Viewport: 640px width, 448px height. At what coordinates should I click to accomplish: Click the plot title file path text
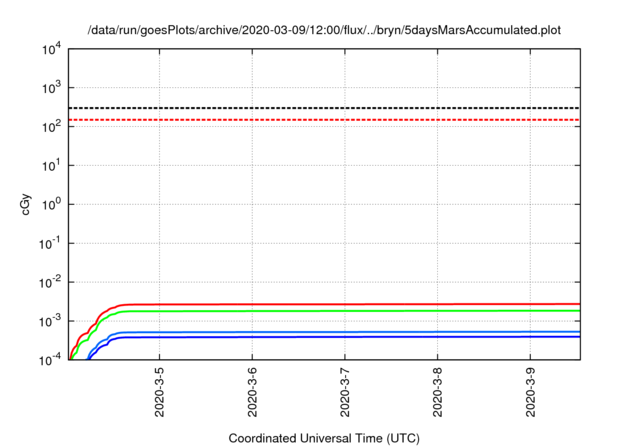coord(324,30)
